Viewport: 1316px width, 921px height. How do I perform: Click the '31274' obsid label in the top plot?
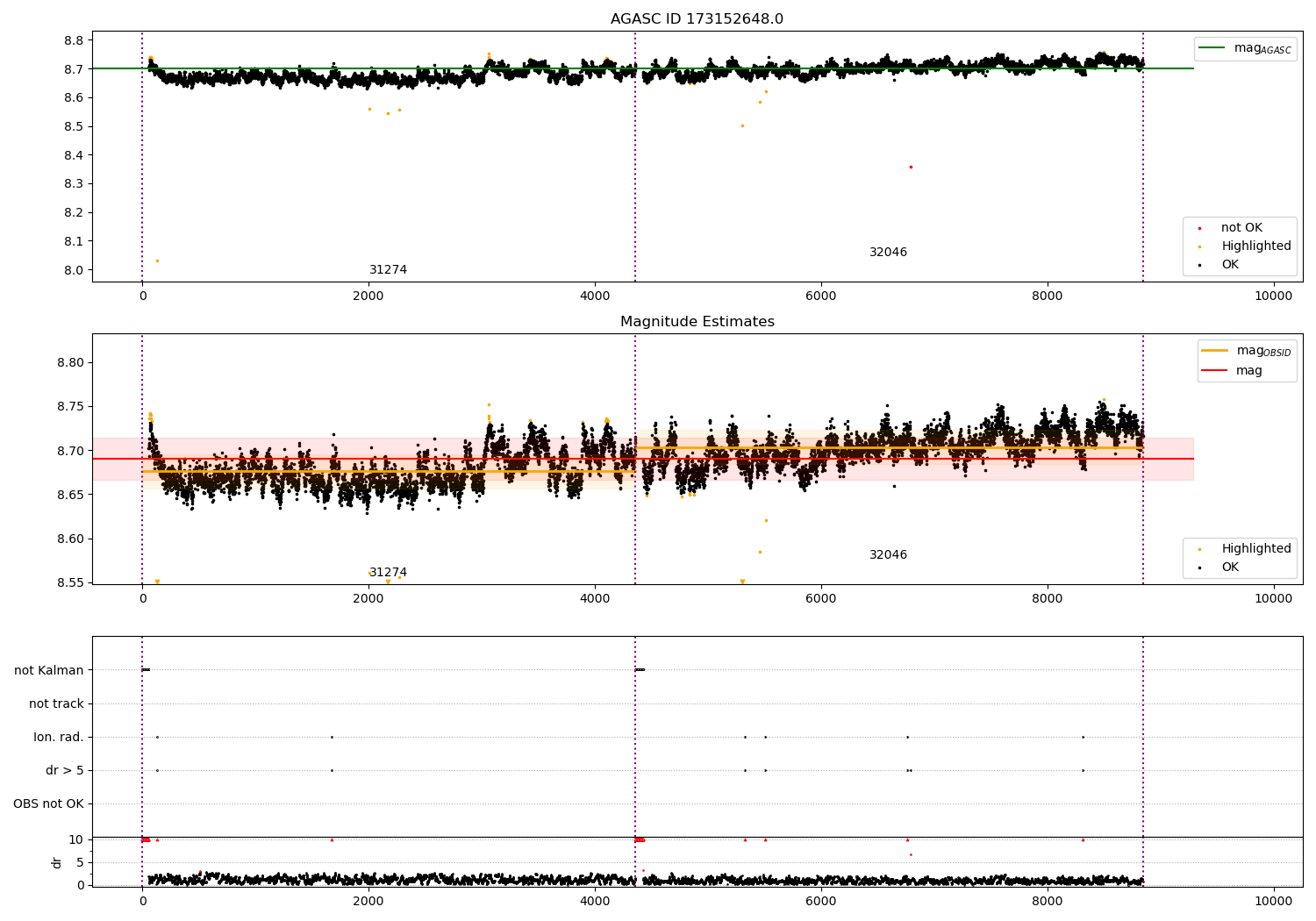point(388,270)
